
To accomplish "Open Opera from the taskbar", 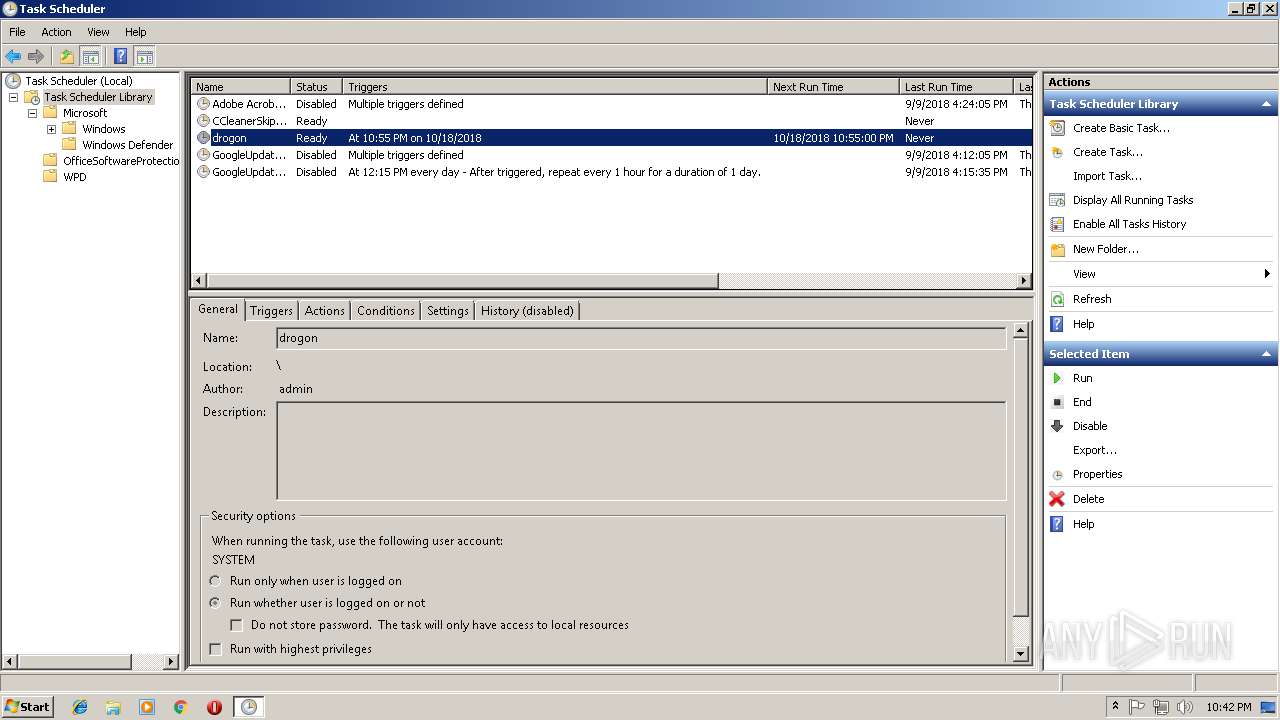I will (x=214, y=707).
